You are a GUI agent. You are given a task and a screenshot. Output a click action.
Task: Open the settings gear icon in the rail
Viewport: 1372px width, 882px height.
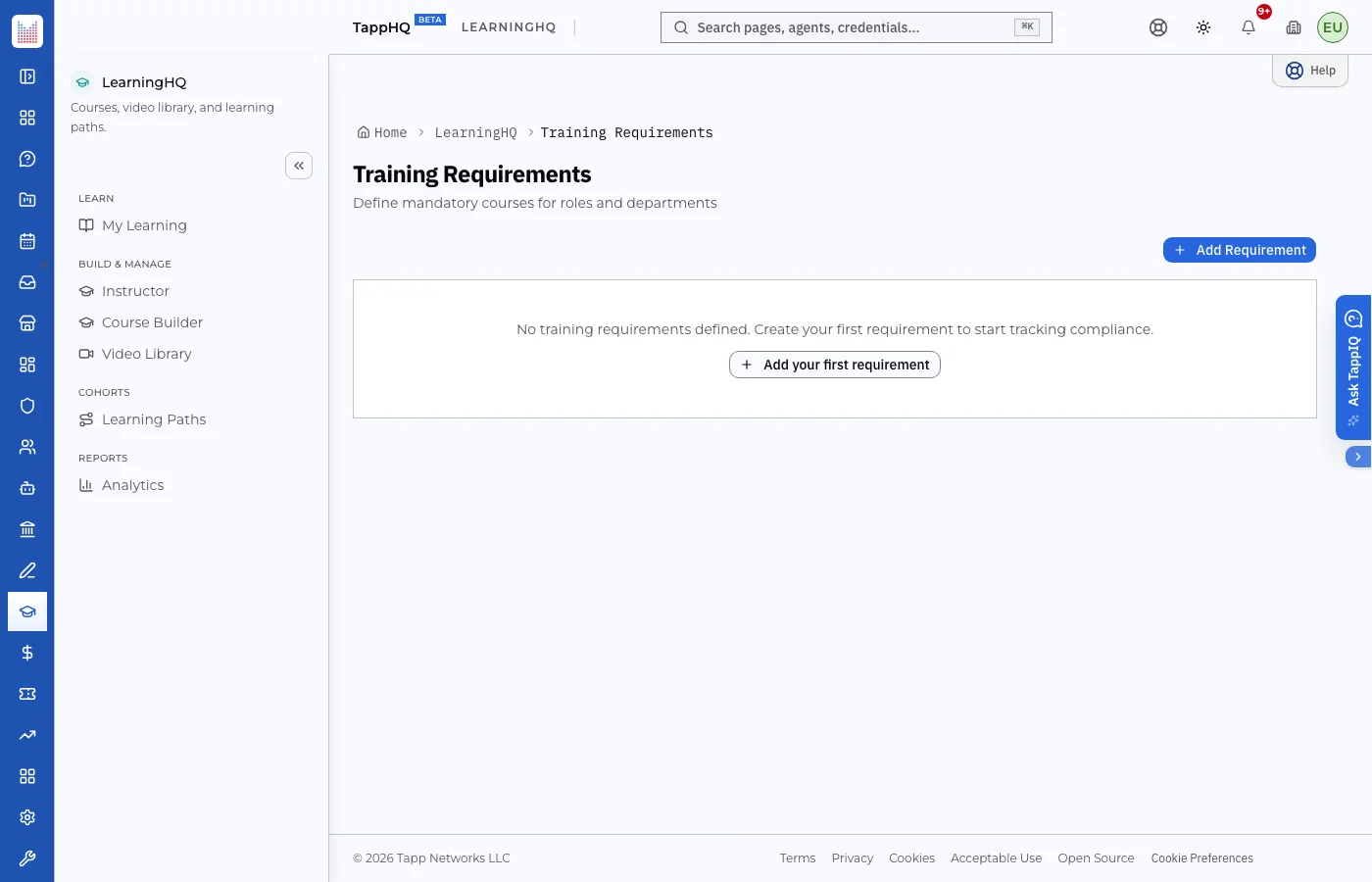(x=27, y=817)
